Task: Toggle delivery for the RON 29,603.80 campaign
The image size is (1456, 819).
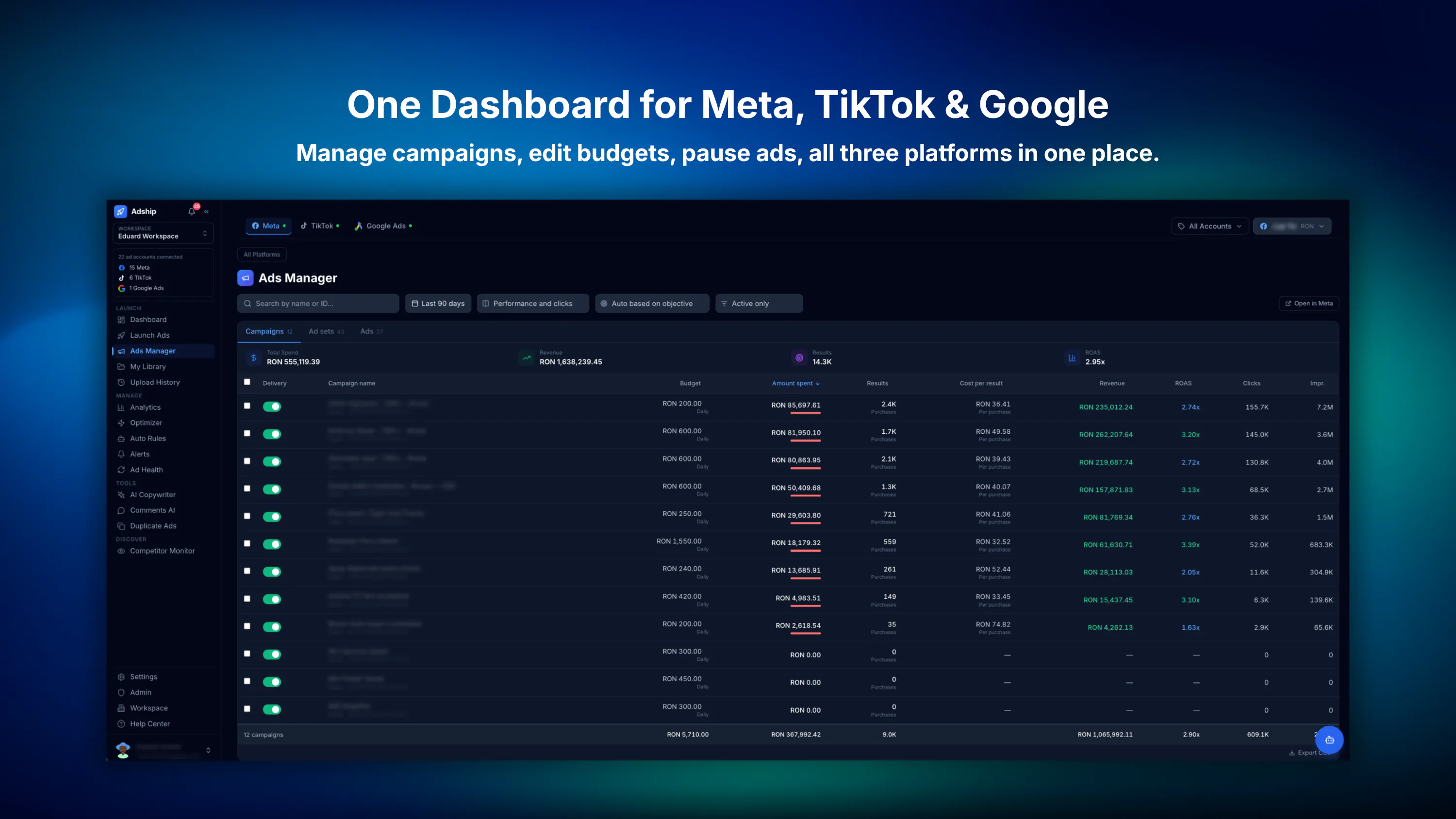Action: click(272, 517)
